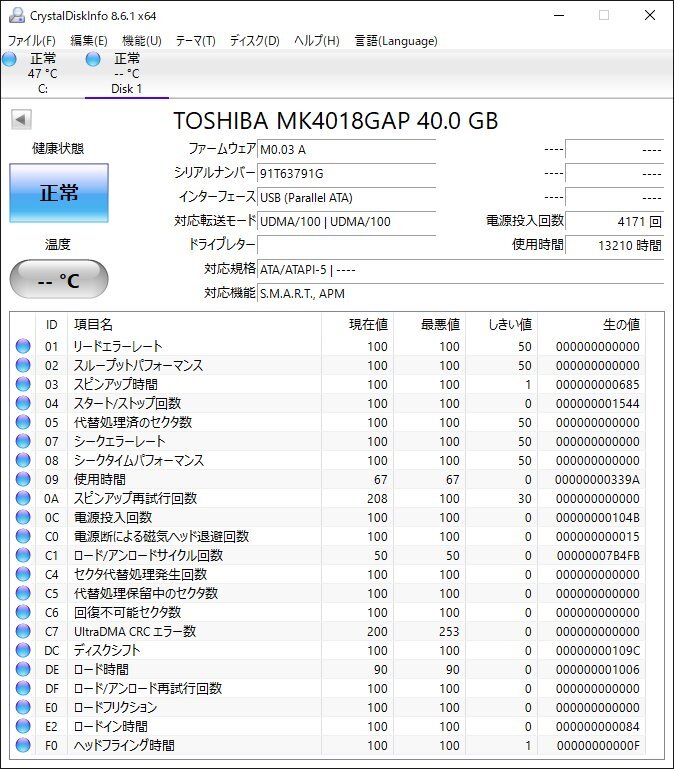
Task: Click status orb for ID DE ロード時間
Action: 23,669
